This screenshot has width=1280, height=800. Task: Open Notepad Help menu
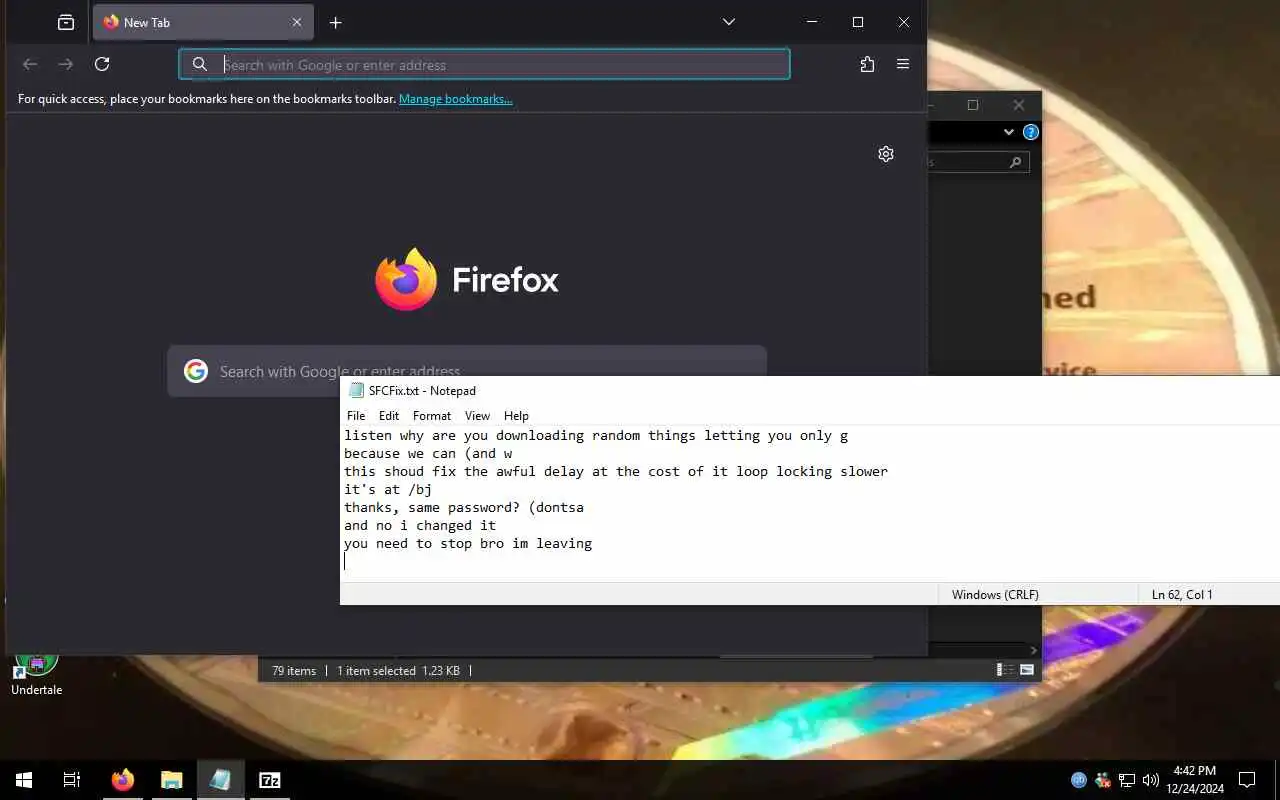[x=516, y=416]
